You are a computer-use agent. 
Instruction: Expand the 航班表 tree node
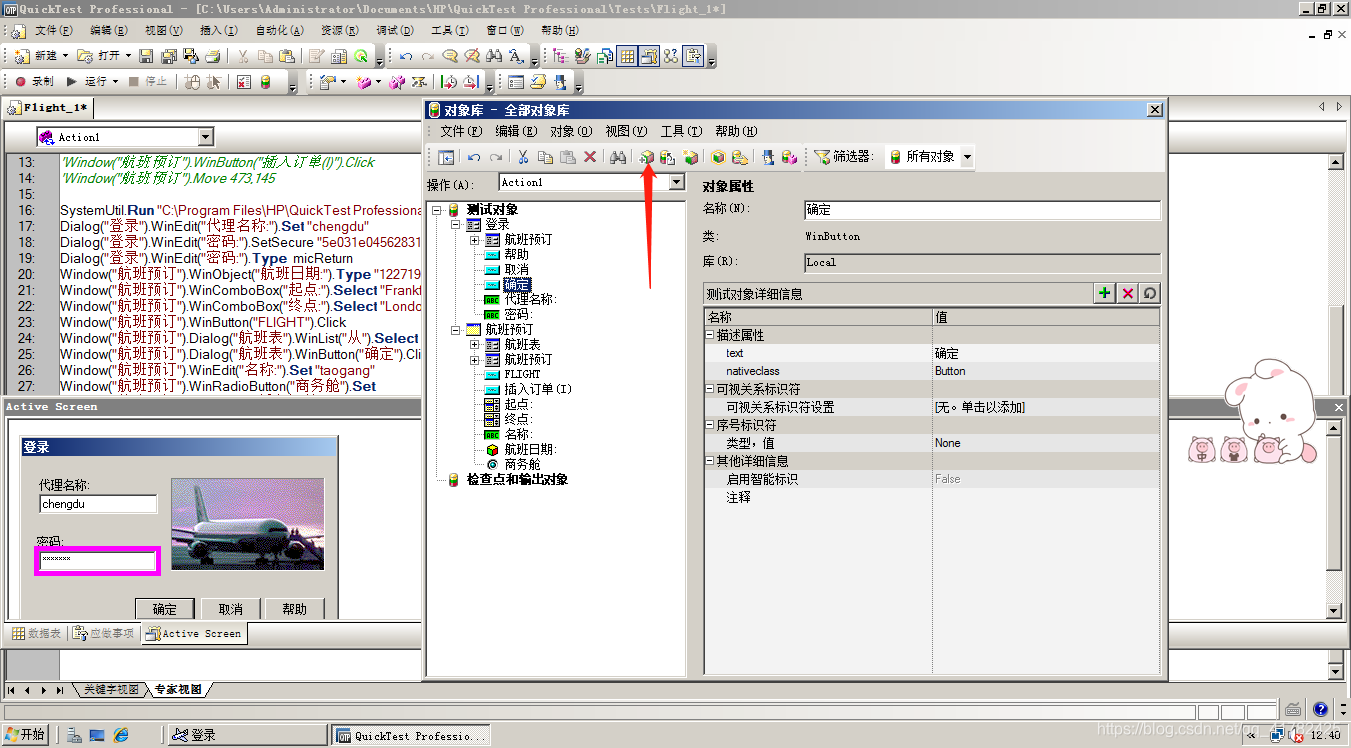coord(476,344)
